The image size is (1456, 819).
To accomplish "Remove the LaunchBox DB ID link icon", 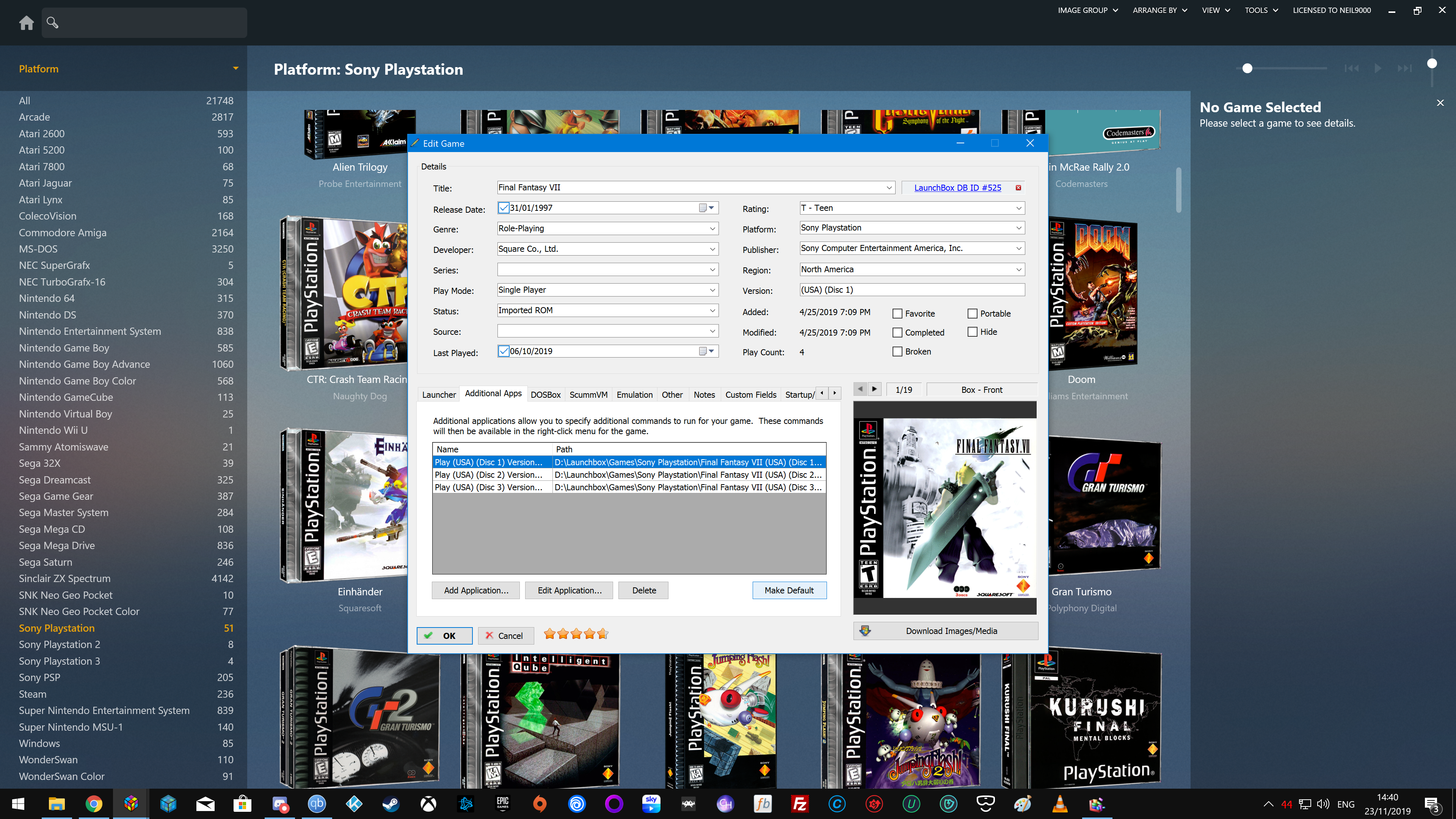I will coord(1018,188).
